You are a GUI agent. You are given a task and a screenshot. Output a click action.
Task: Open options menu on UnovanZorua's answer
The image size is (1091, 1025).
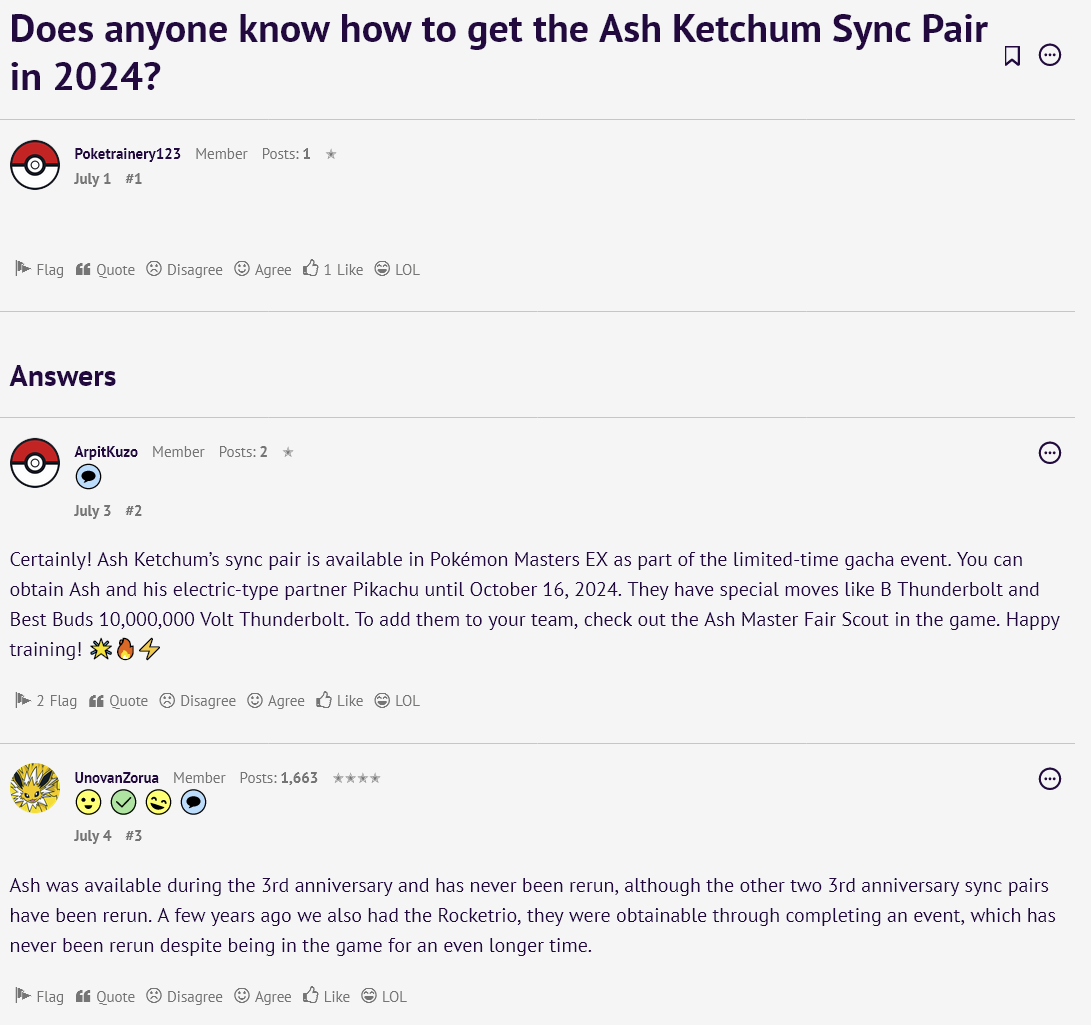tap(1050, 779)
